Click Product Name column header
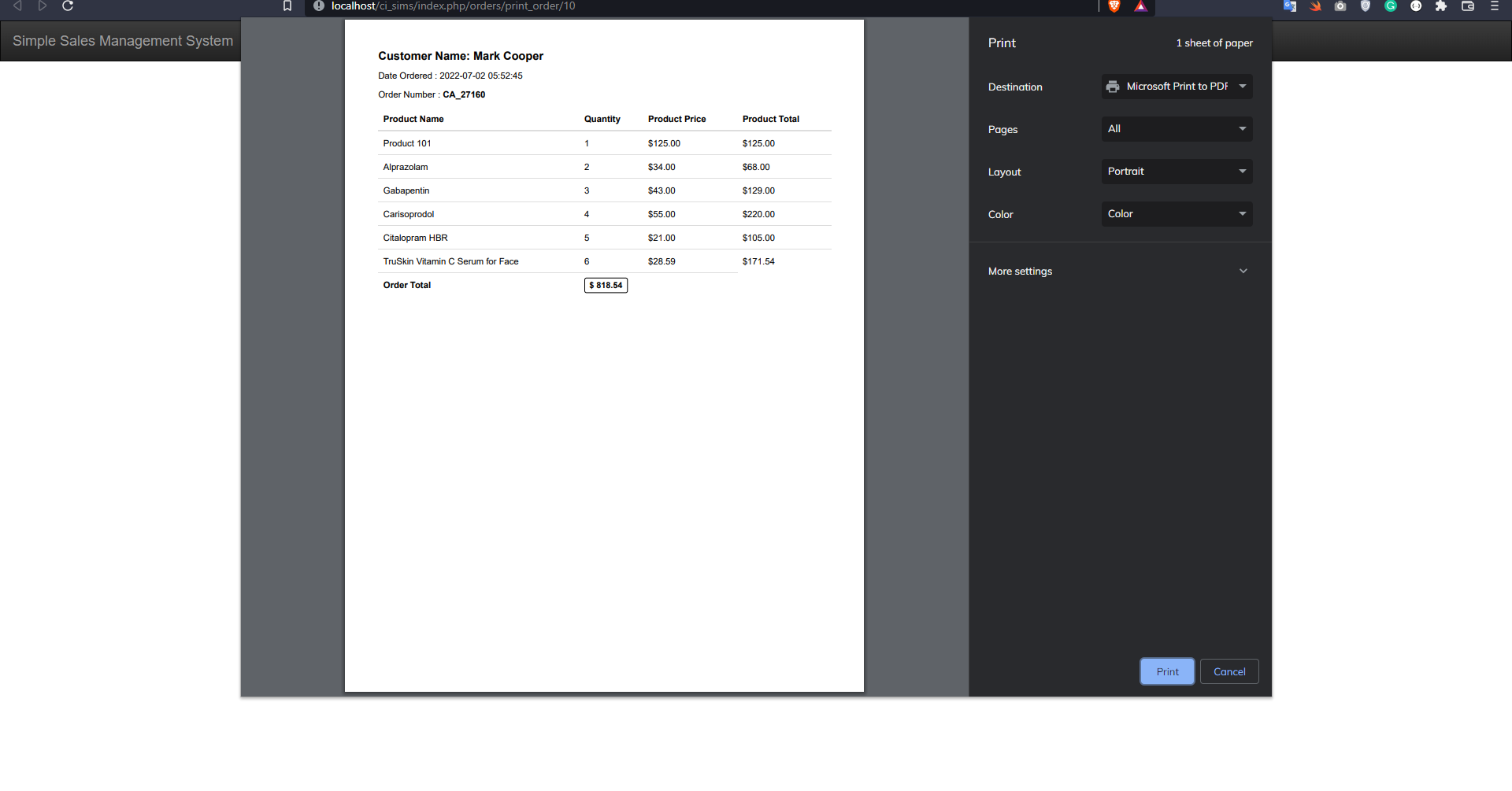The height and width of the screenshot is (791, 1512). [x=413, y=119]
